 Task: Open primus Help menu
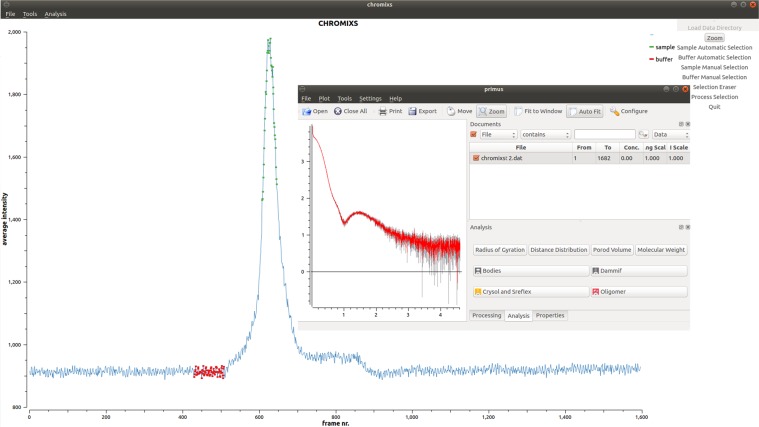pos(395,98)
